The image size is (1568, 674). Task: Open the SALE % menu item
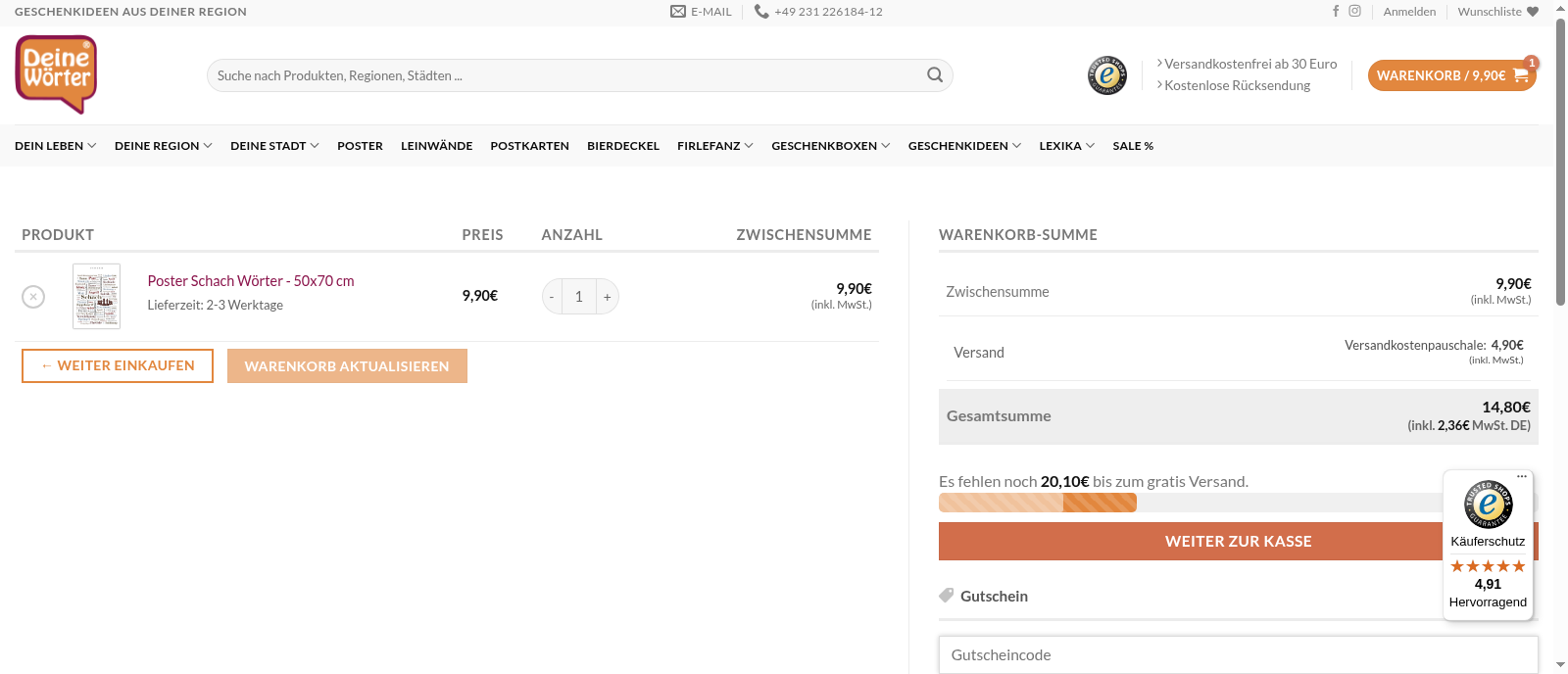coord(1133,146)
